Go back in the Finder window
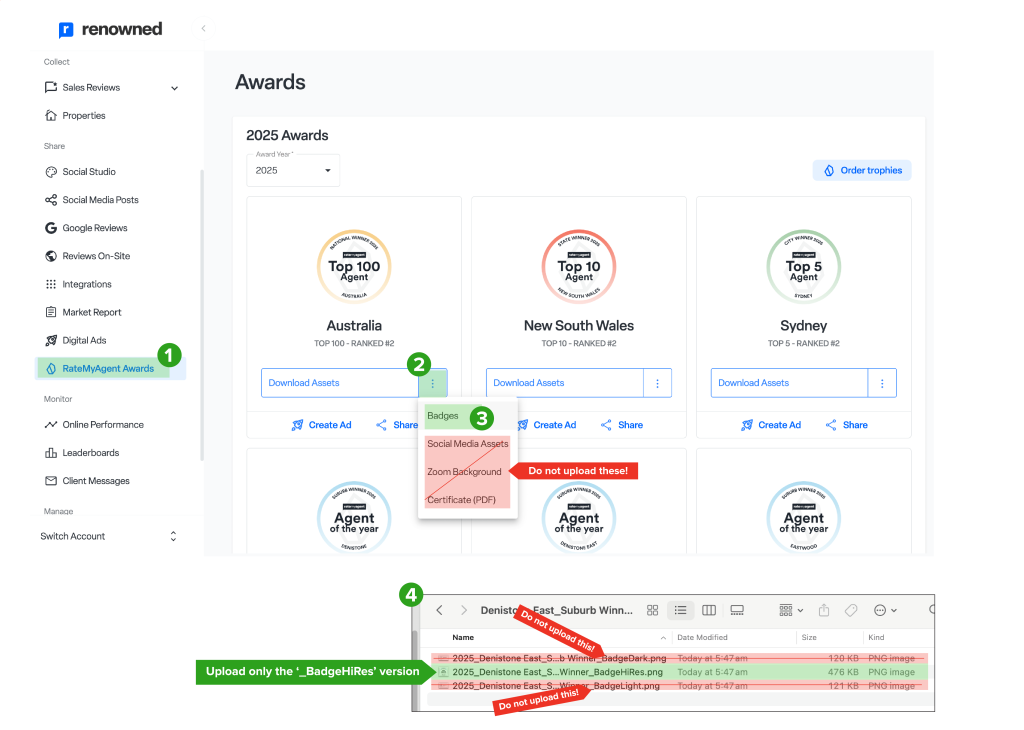 [439, 610]
